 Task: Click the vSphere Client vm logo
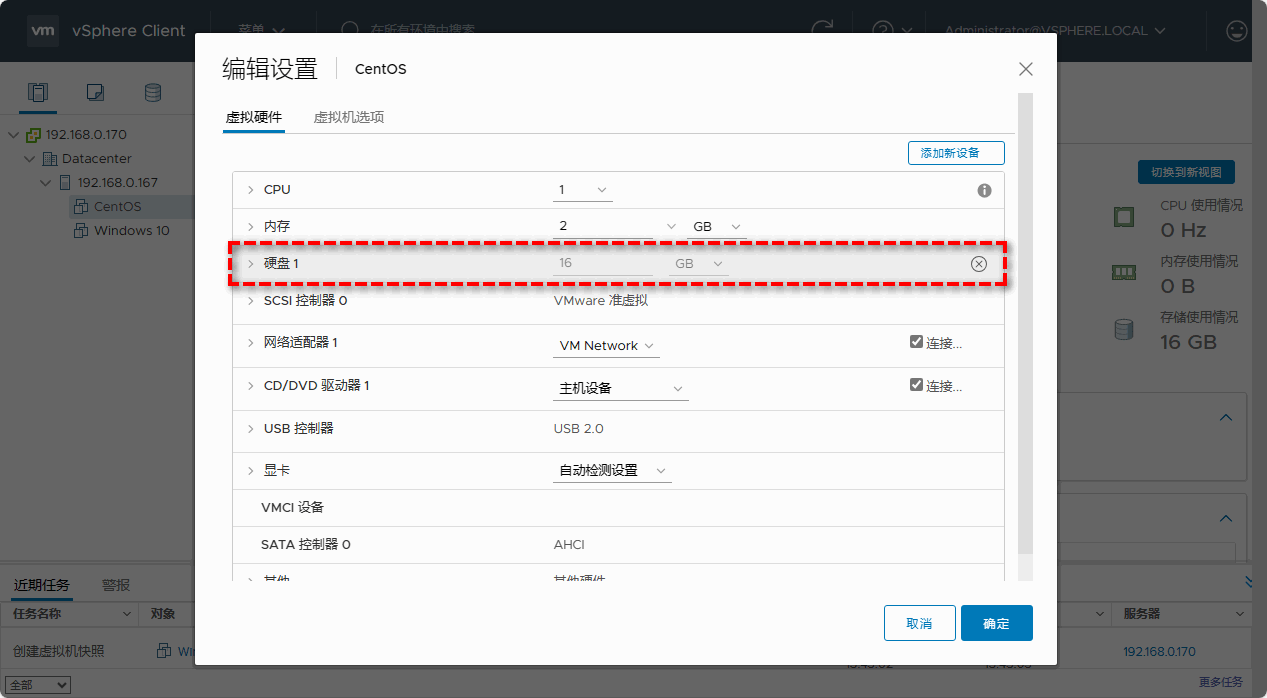tap(43, 30)
